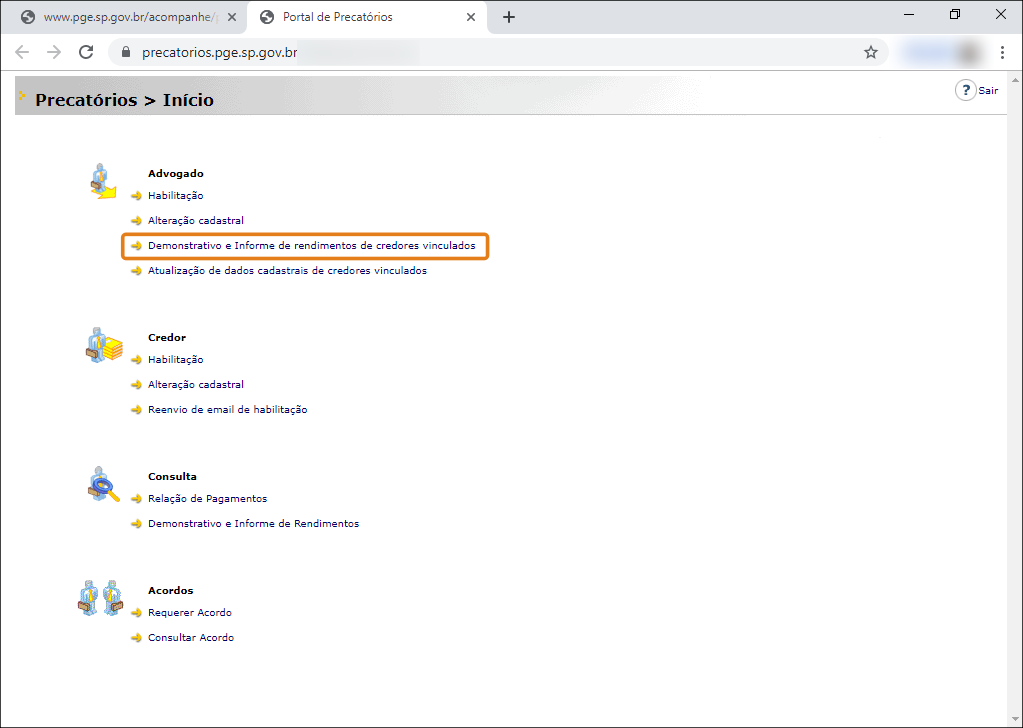Click the help question mark icon
The image size is (1023, 728).
(x=965, y=90)
